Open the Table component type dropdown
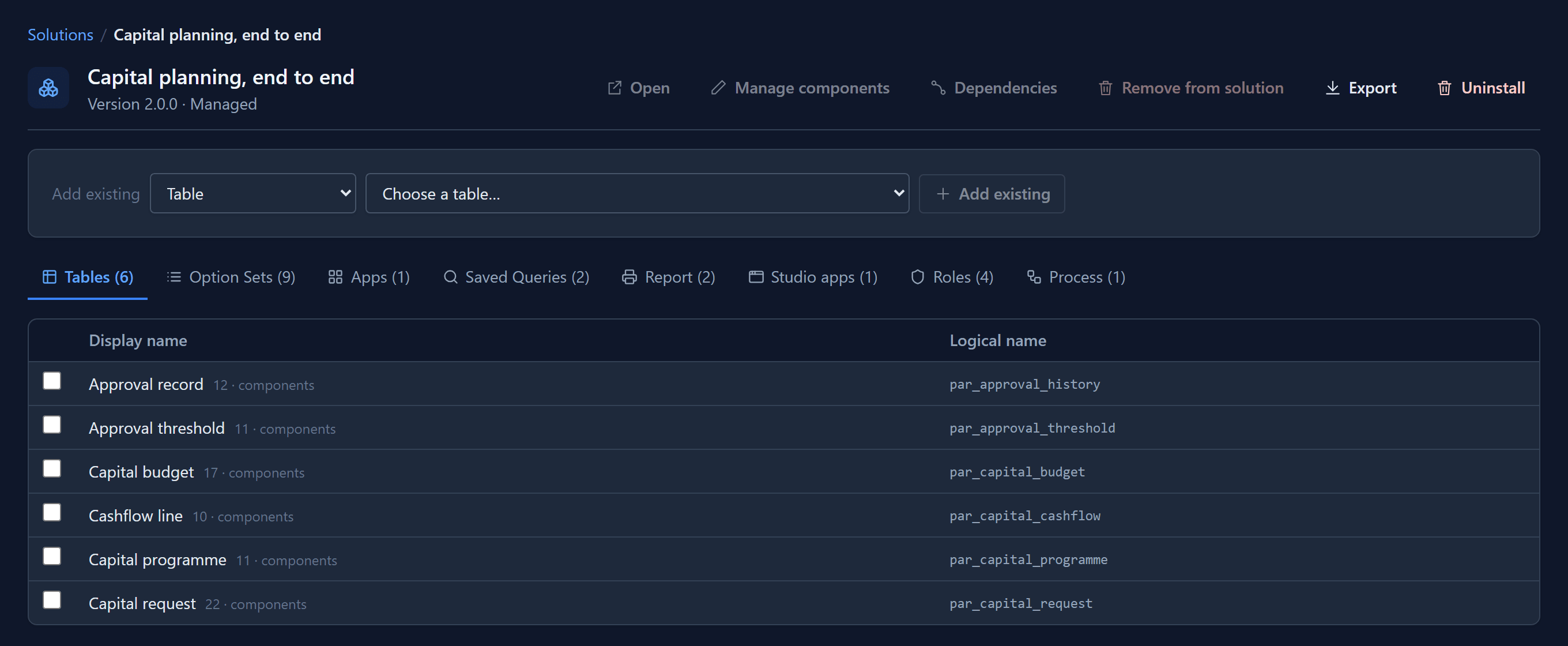 tap(252, 194)
